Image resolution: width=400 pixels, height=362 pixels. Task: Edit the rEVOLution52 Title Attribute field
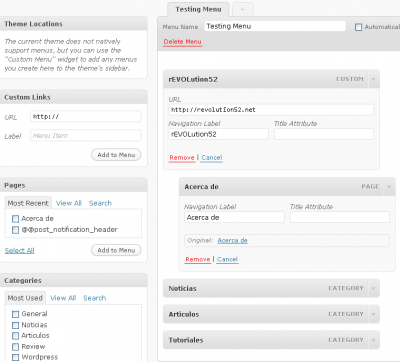point(324,134)
